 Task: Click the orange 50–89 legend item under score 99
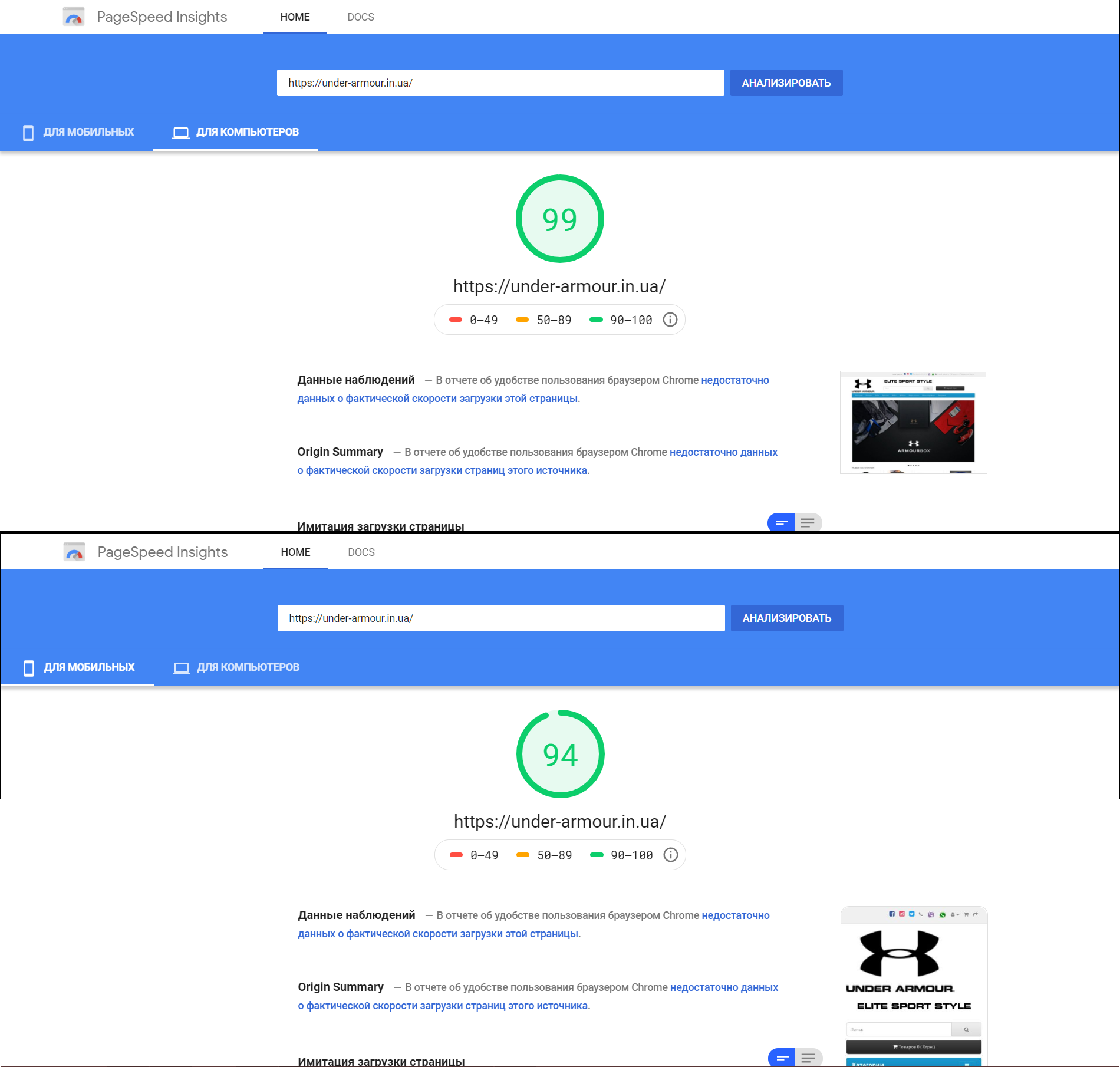point(543,320)
